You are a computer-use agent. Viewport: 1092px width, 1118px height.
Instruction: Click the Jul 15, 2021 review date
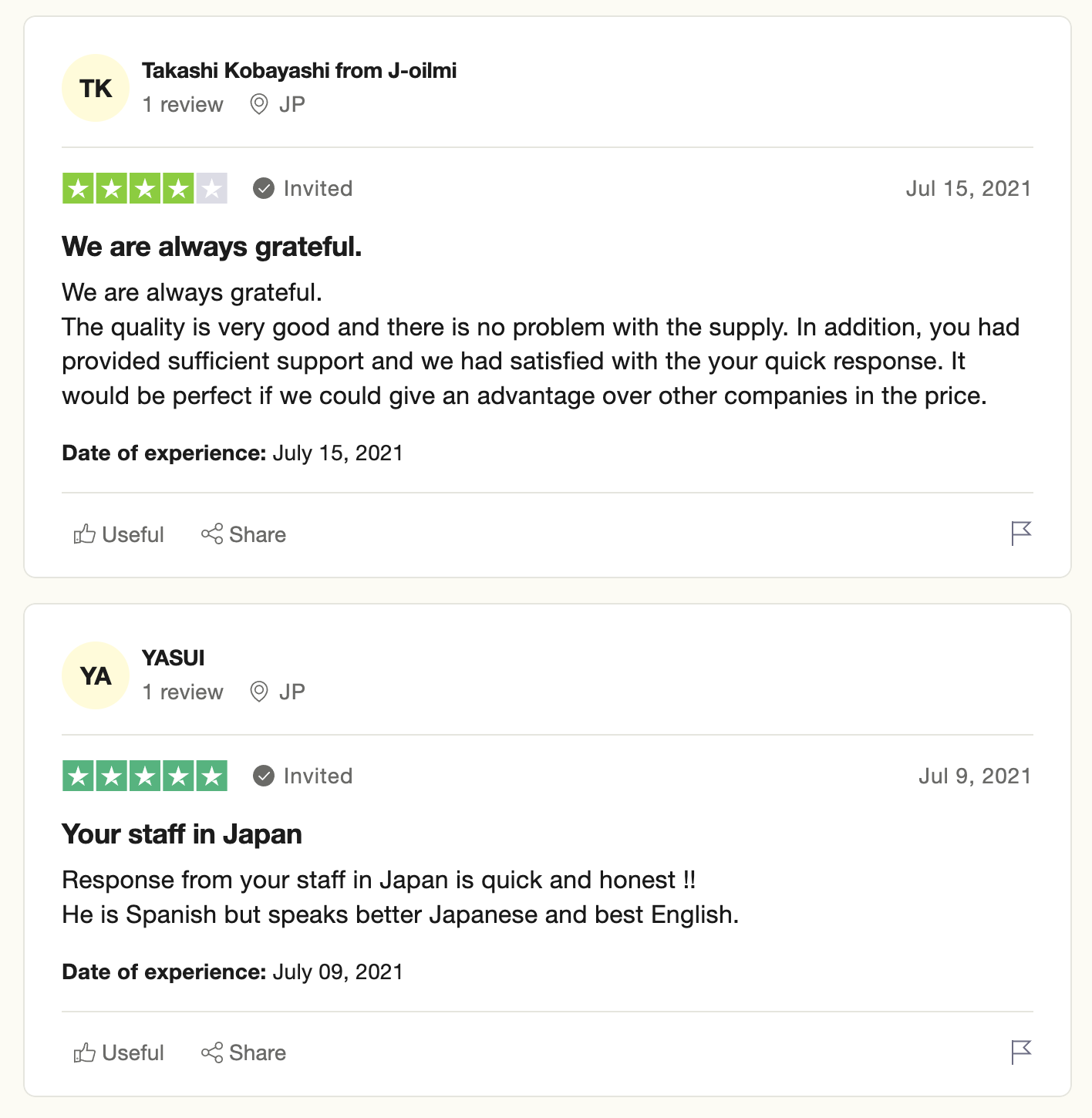(x=969, y=189)
